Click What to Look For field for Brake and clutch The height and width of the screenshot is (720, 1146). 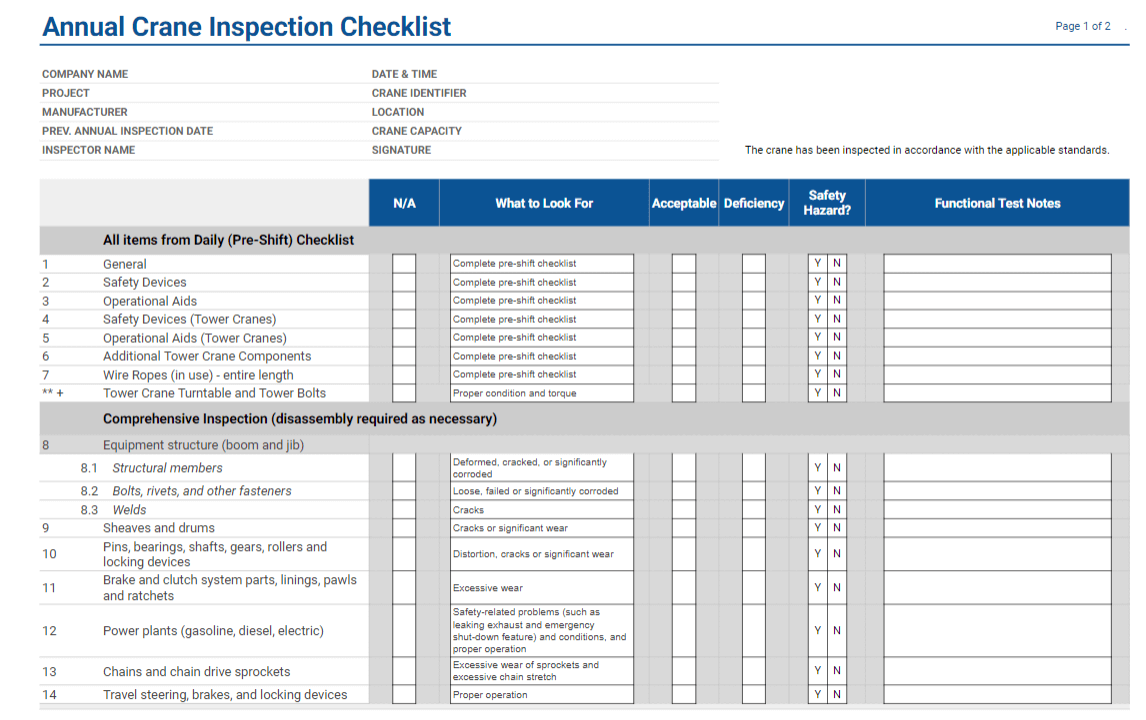[x=542, y=588]
